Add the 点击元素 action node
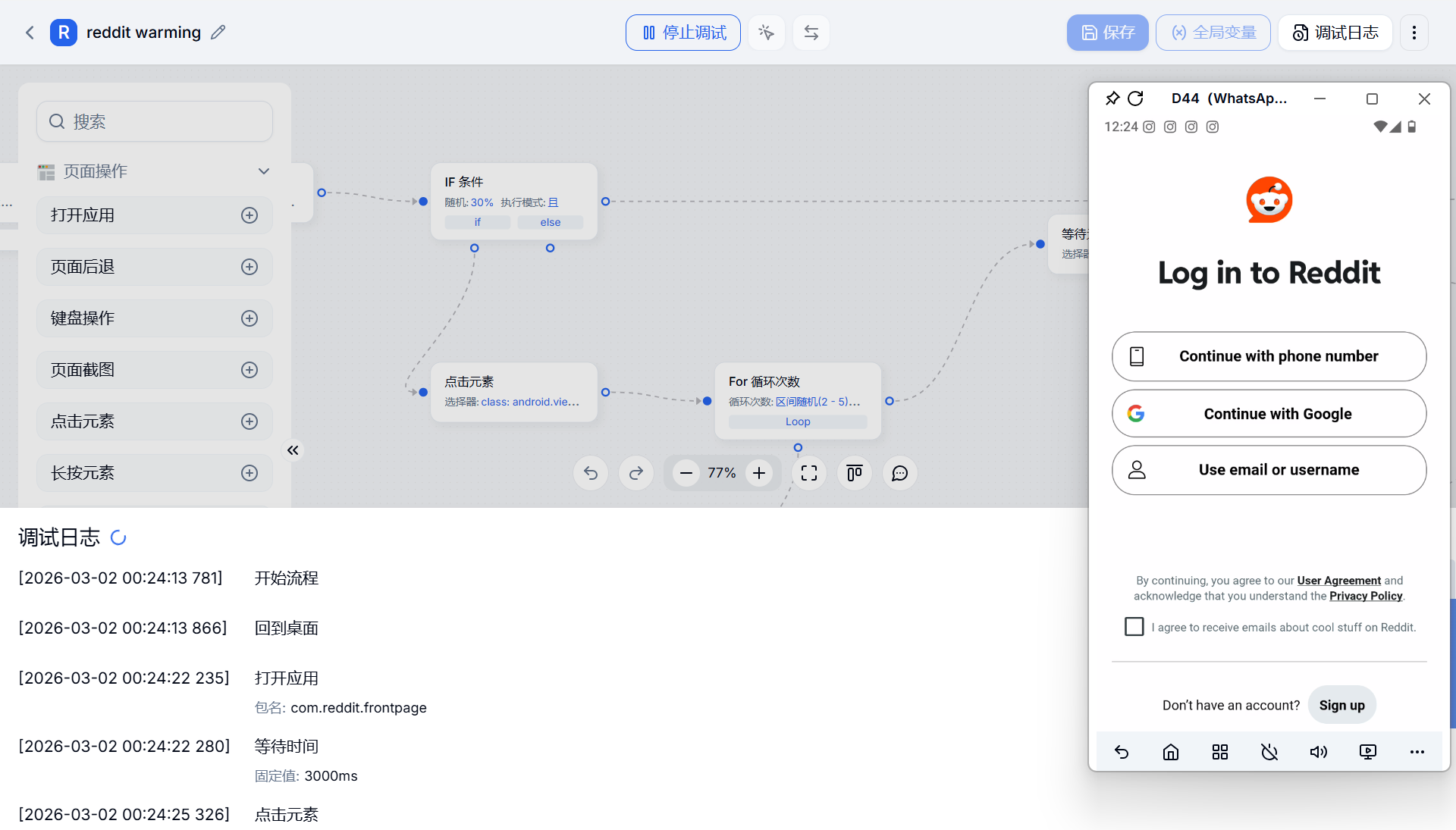 point(249,421)
